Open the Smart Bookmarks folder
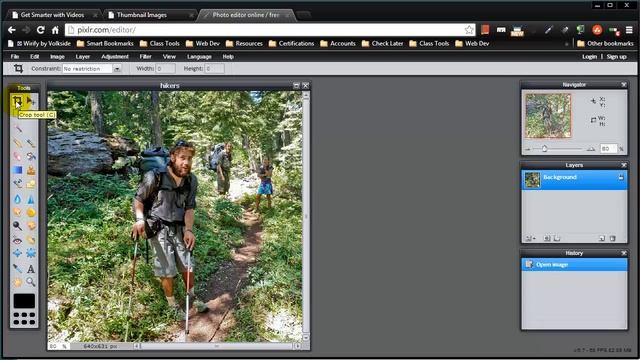 tap(105, 44)
